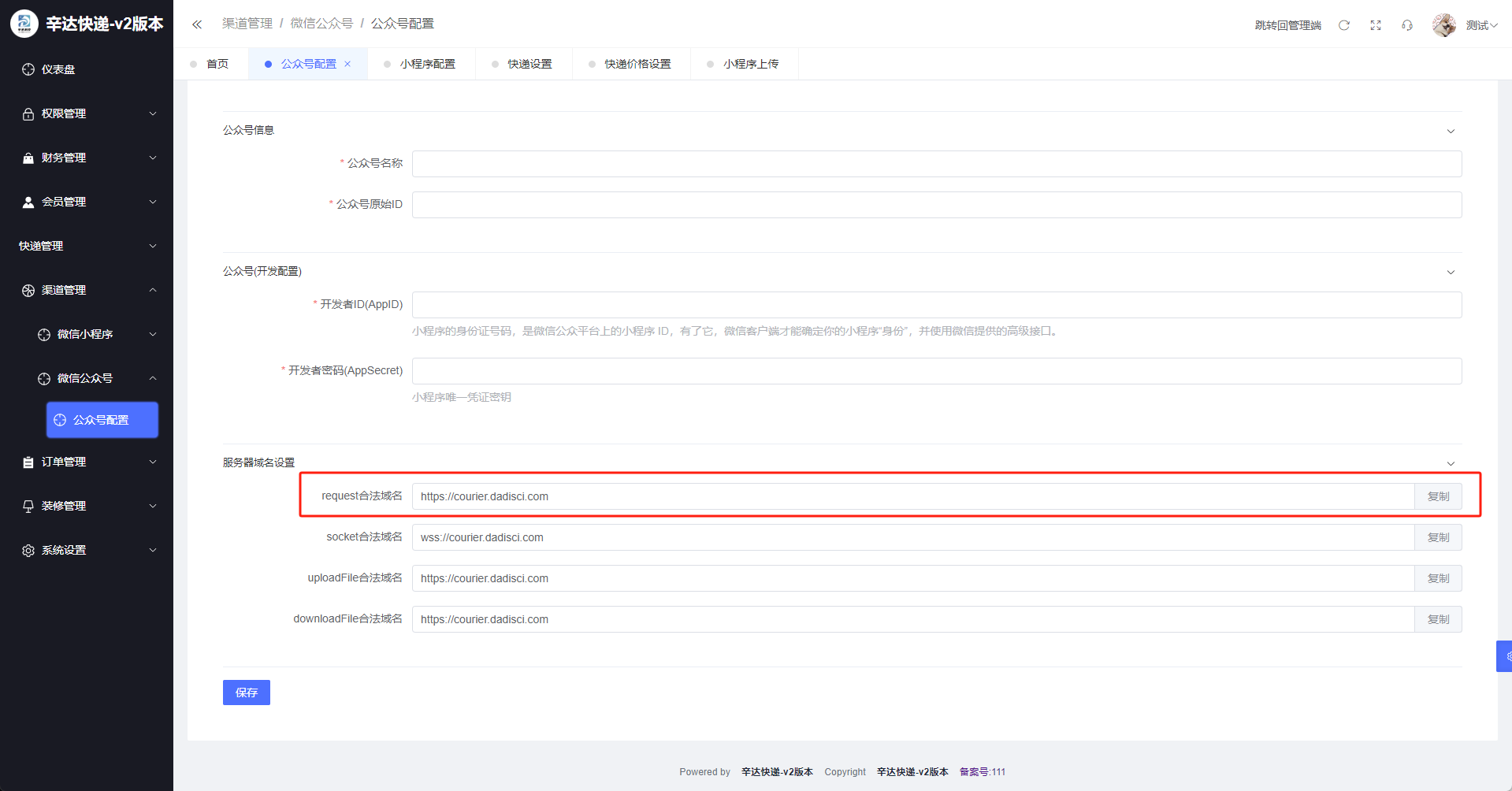Click the blue settings tab on right edge
Viewport: 1512px width, 791px height.
(1505, 656)
